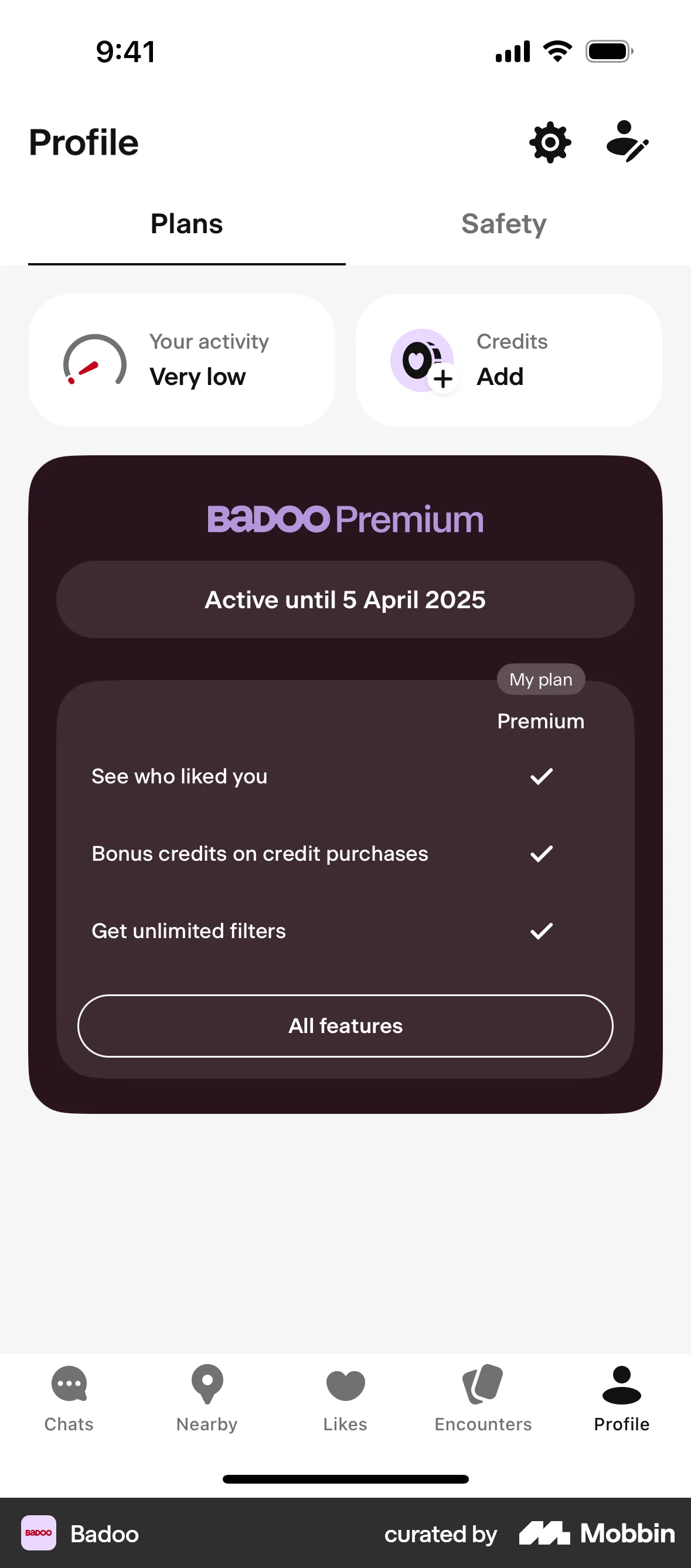Open Chats from the bottom navigation
This screenshot has height=1568, width=691.
(69, 1394)
